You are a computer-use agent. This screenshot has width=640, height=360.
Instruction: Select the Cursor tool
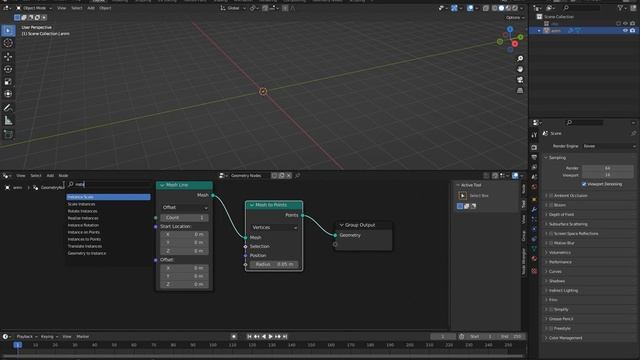tap(8, 43)
